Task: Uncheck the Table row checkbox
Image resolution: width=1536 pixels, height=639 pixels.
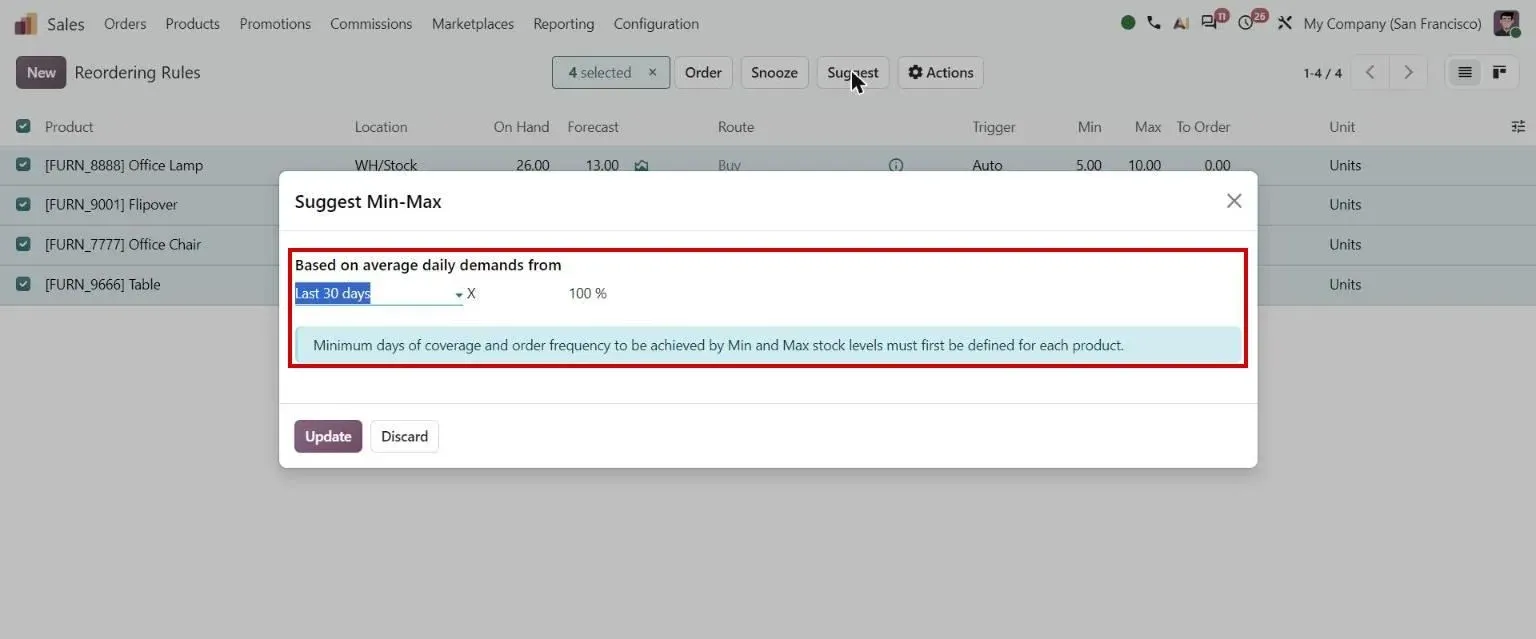Action: coord(23,284)
